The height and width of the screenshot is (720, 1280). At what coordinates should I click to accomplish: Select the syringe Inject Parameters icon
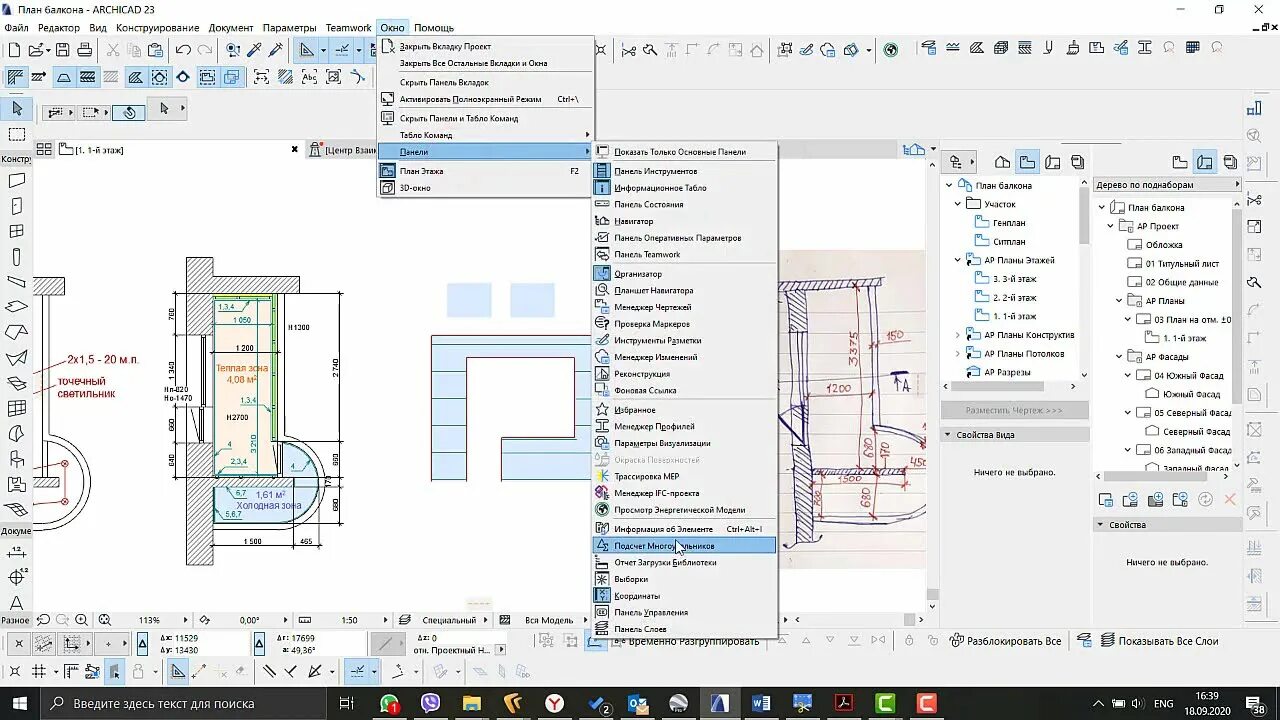pos(277,50)
